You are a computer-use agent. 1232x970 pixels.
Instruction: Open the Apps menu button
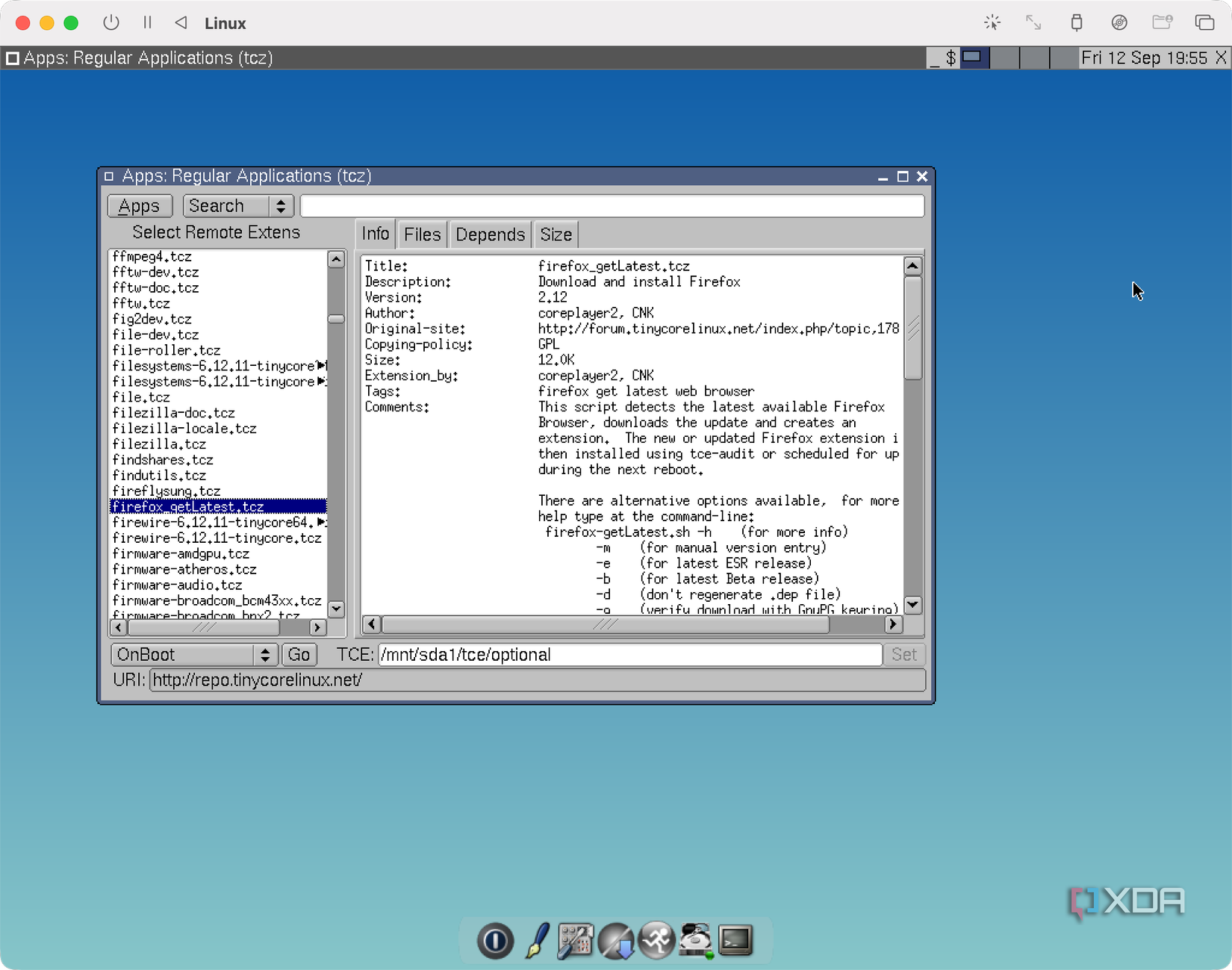point(140,206)
